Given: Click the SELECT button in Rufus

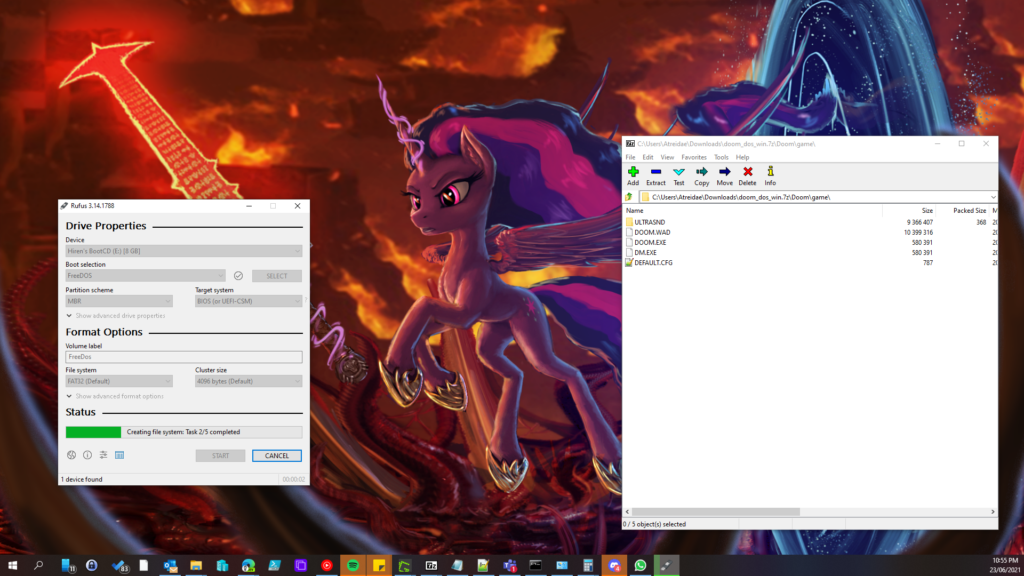Looking at the screenshot, I should (277, 276).
